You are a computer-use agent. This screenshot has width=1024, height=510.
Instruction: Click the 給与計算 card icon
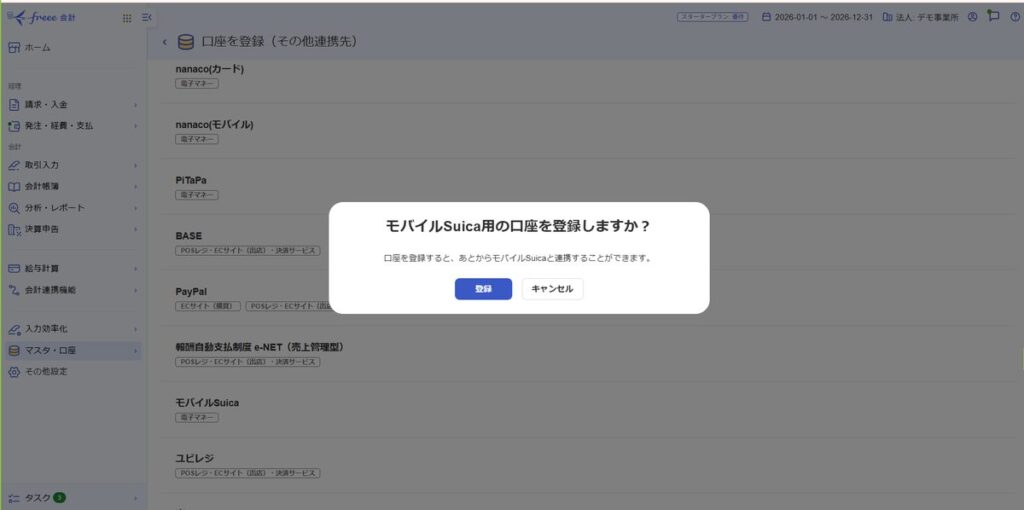click(14, 268)
